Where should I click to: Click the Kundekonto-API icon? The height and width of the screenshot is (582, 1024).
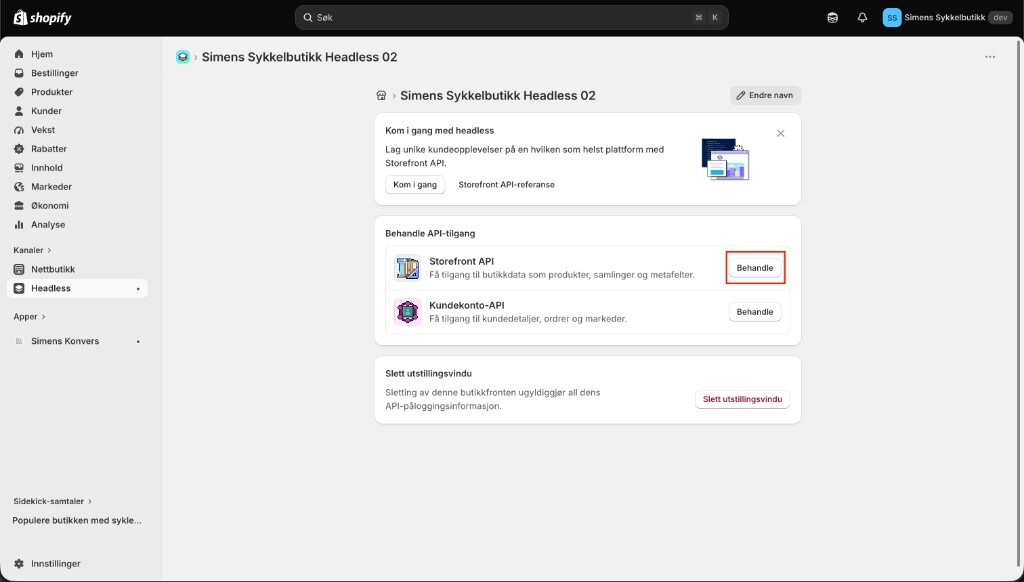(x=408, y=312)
